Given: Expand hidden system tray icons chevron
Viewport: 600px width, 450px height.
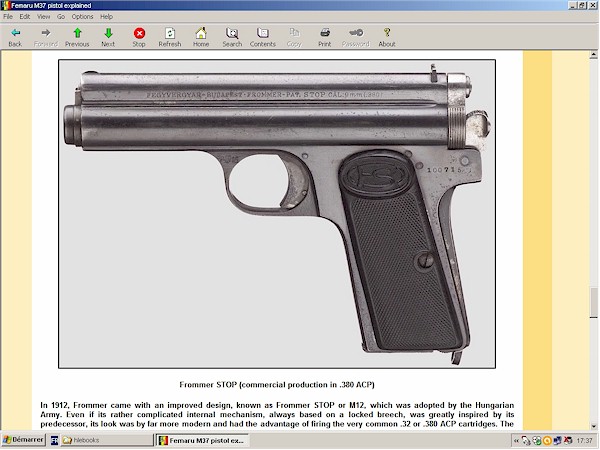Looking at the screenshot, I should [x=516, y=441].
